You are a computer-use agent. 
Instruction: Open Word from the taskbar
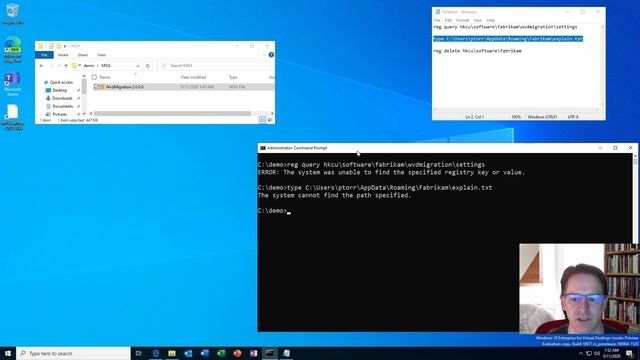[x=204, y=353]
